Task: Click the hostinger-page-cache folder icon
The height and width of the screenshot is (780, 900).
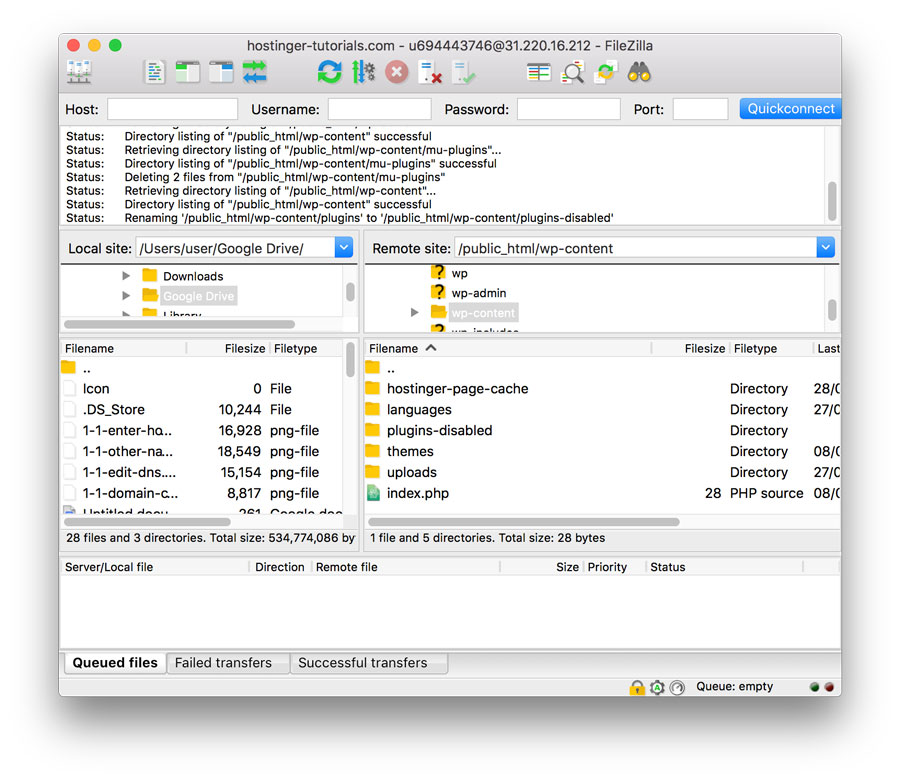Action: click(x=373, y=388)
